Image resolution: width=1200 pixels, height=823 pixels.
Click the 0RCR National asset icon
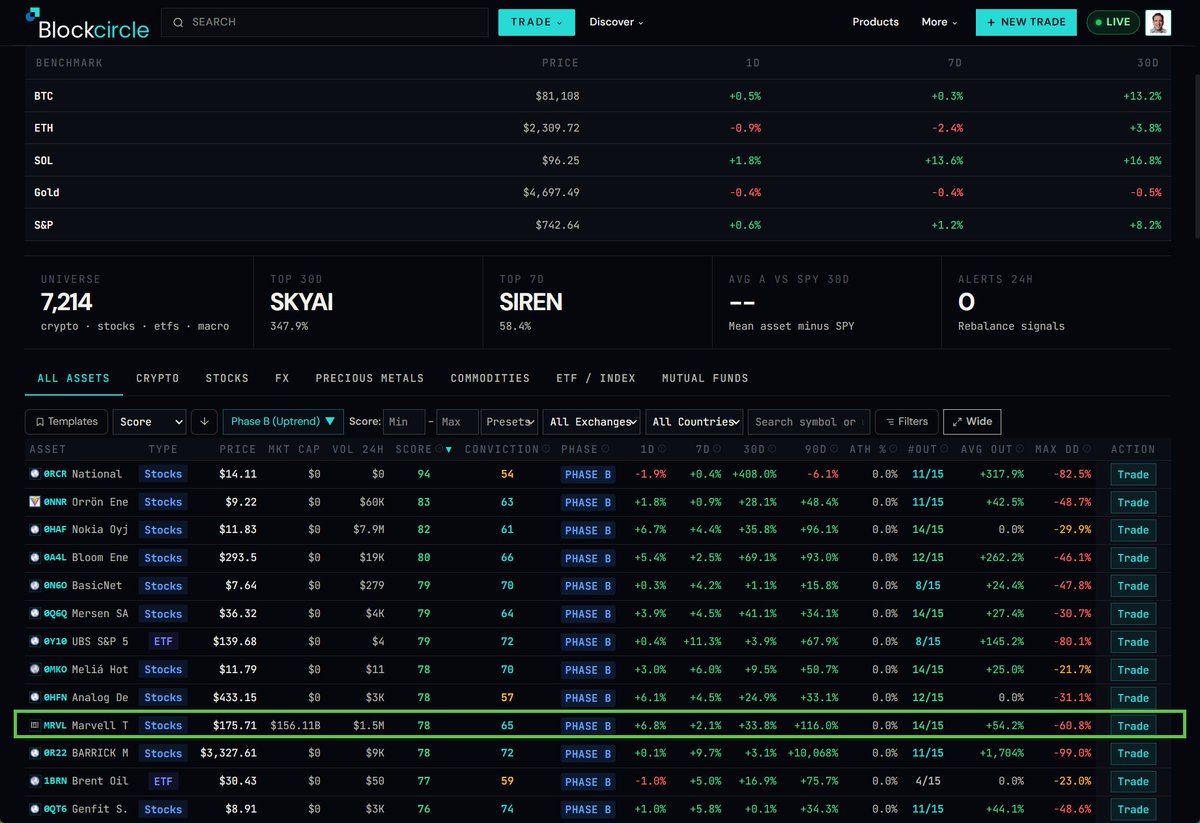(35, 474)
